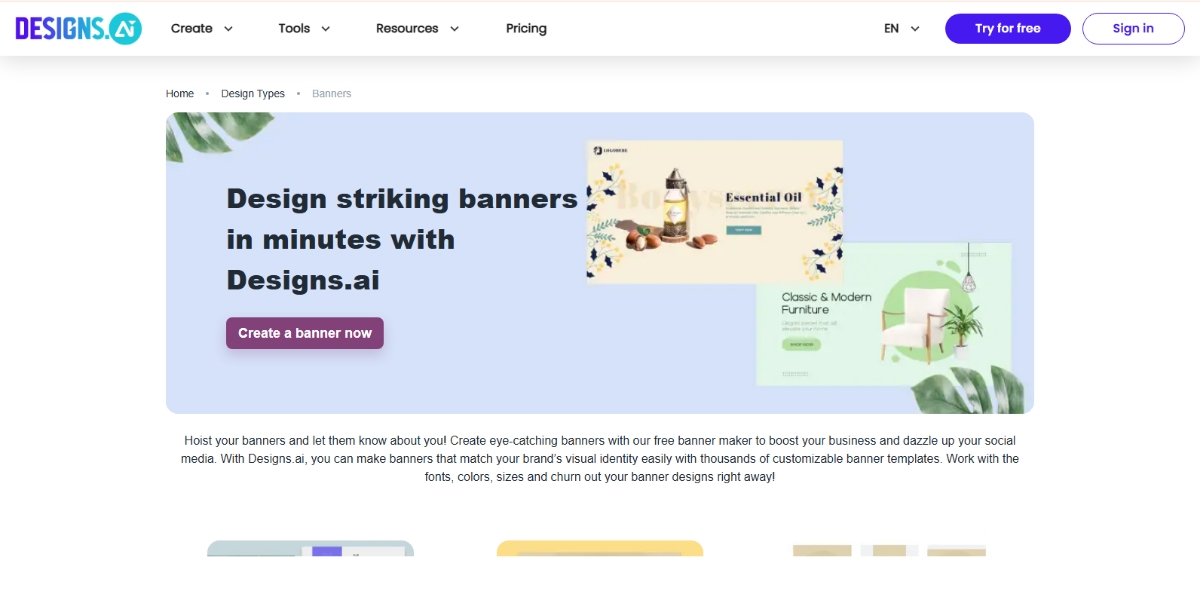Open the Resources menu
Image resolution: width=1200 pixels, height=610 pixels.
click(417, 28)
